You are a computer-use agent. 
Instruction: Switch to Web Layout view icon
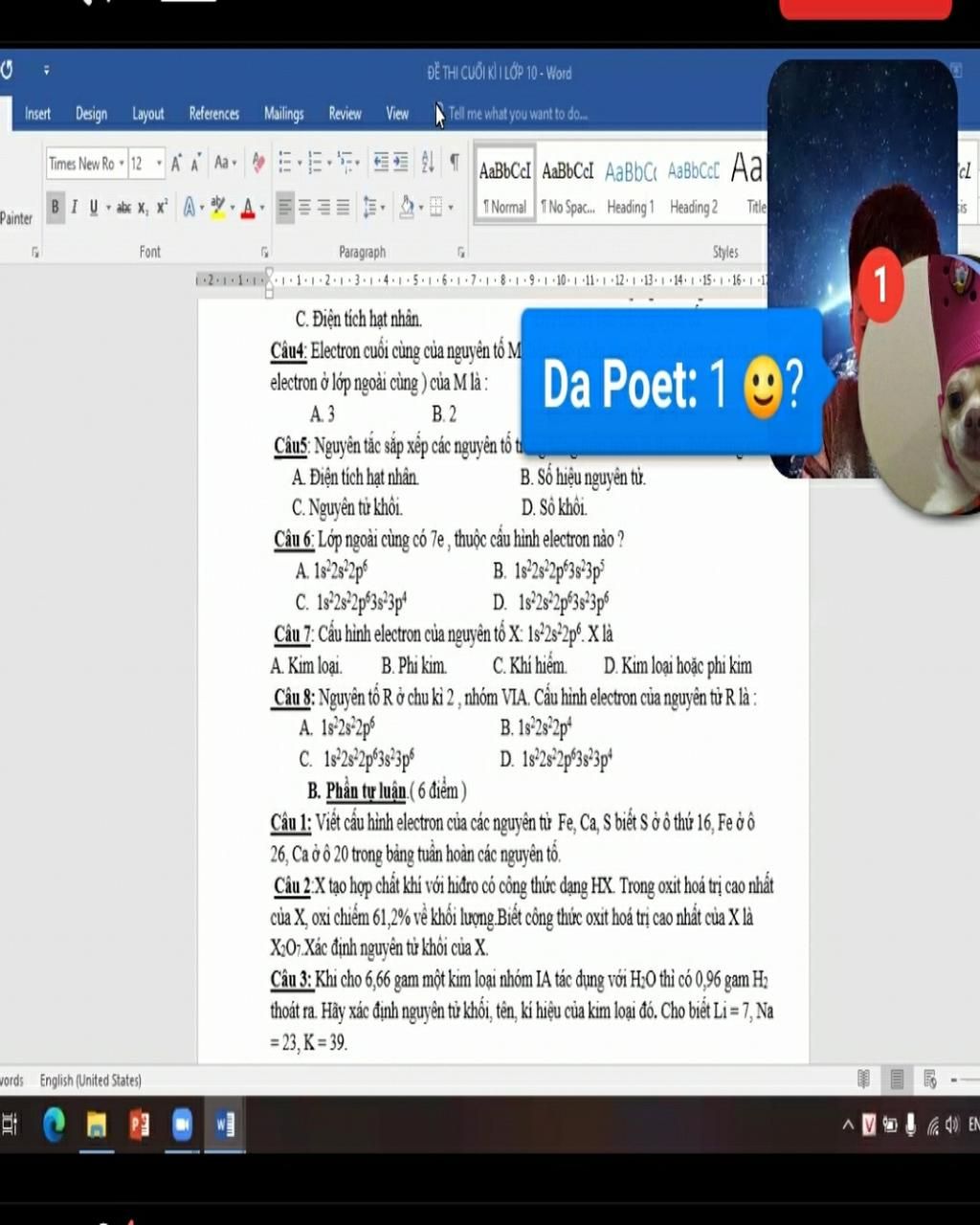click(929, 1080)
